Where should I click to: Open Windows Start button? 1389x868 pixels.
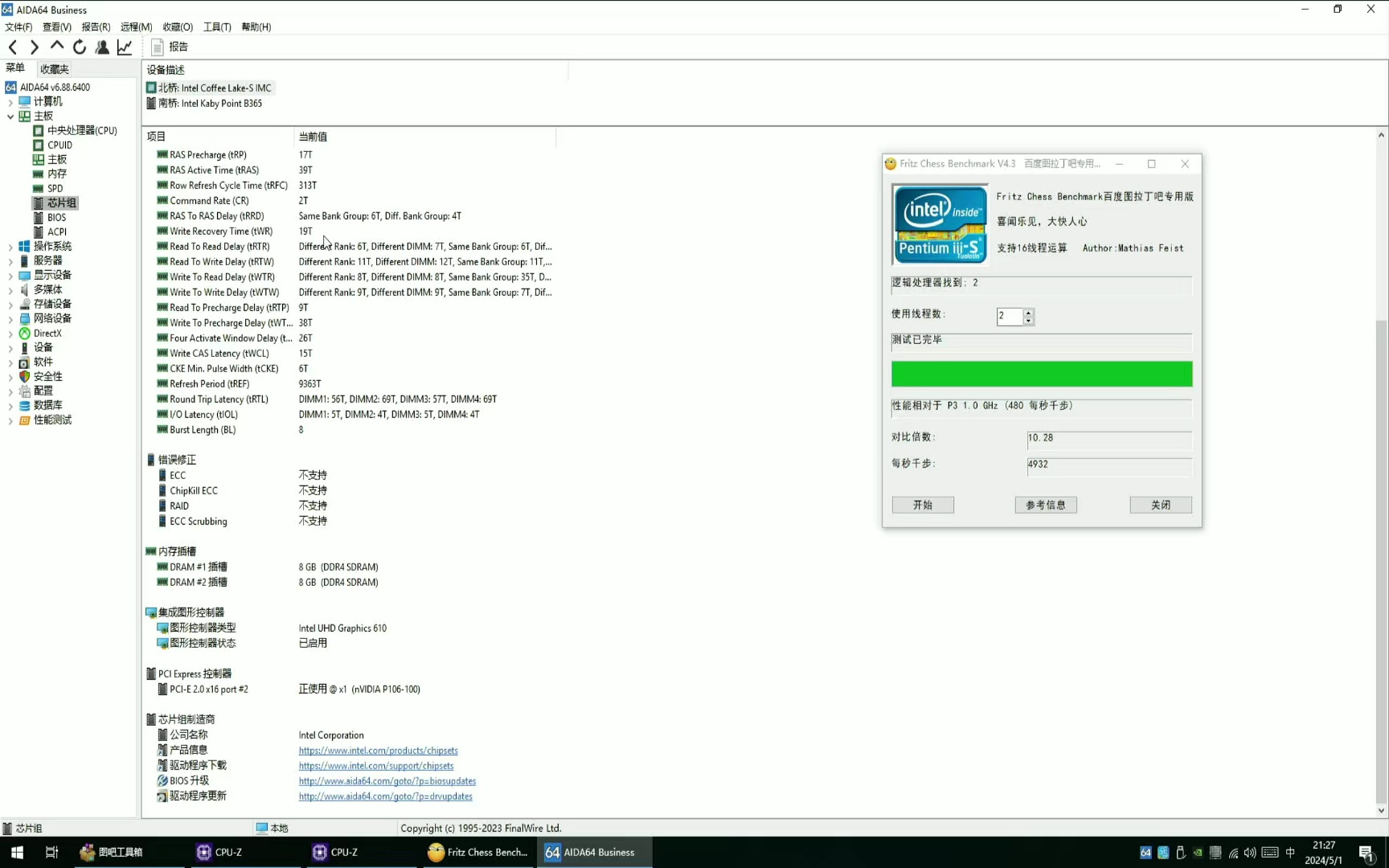(x=17, y=852)
